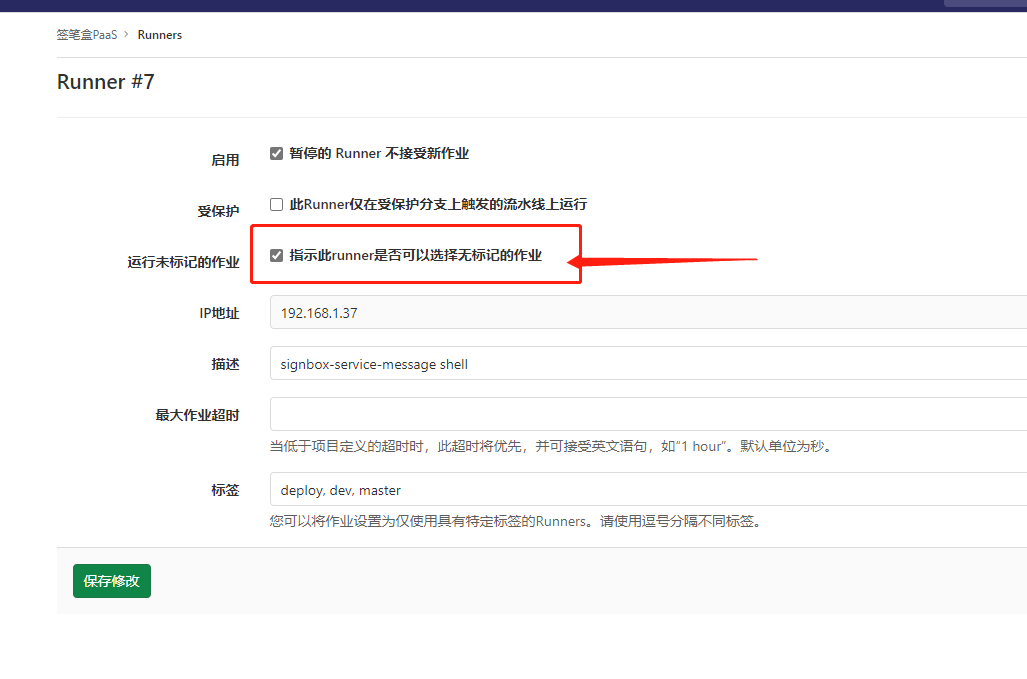Uncheck the 启用 paused Runner checkbox
The height and width of the screenshot is (679, 1027).
tap(276, 153)
